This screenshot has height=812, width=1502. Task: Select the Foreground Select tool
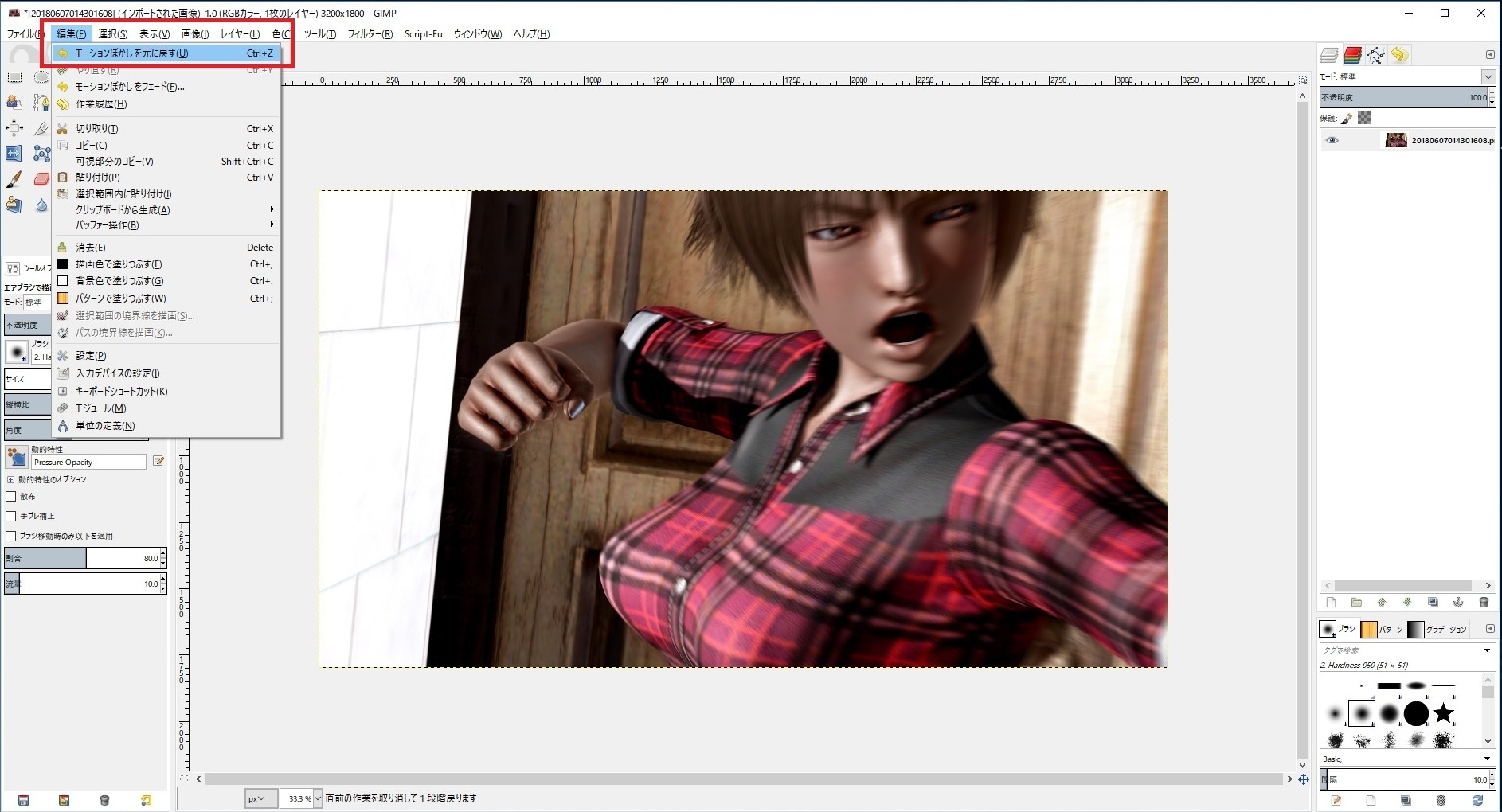tap(14, 102)
